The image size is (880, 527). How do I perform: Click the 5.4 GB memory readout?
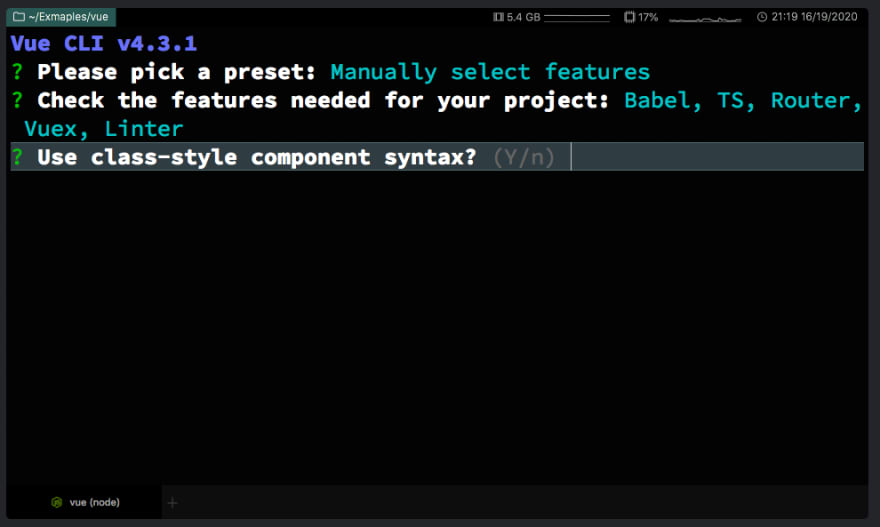[523, 17]
